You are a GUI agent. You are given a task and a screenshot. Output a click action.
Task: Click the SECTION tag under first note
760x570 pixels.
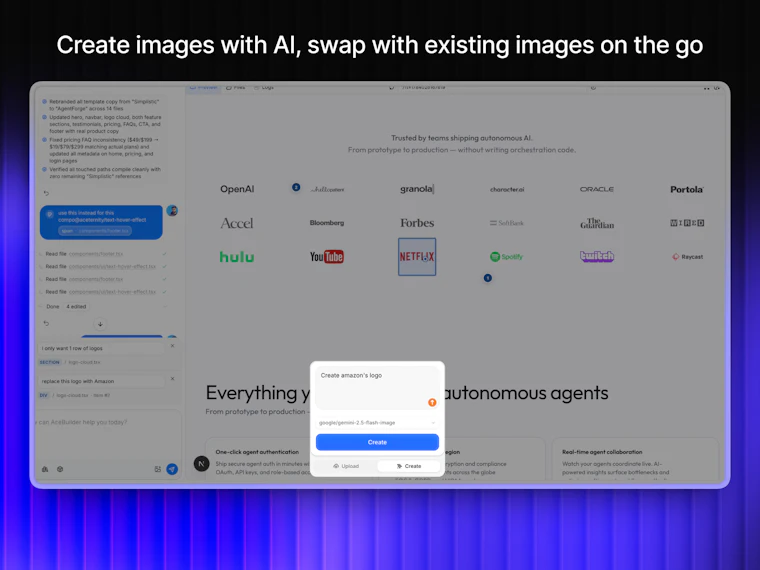pyautogui.click(x=49, y=363)
